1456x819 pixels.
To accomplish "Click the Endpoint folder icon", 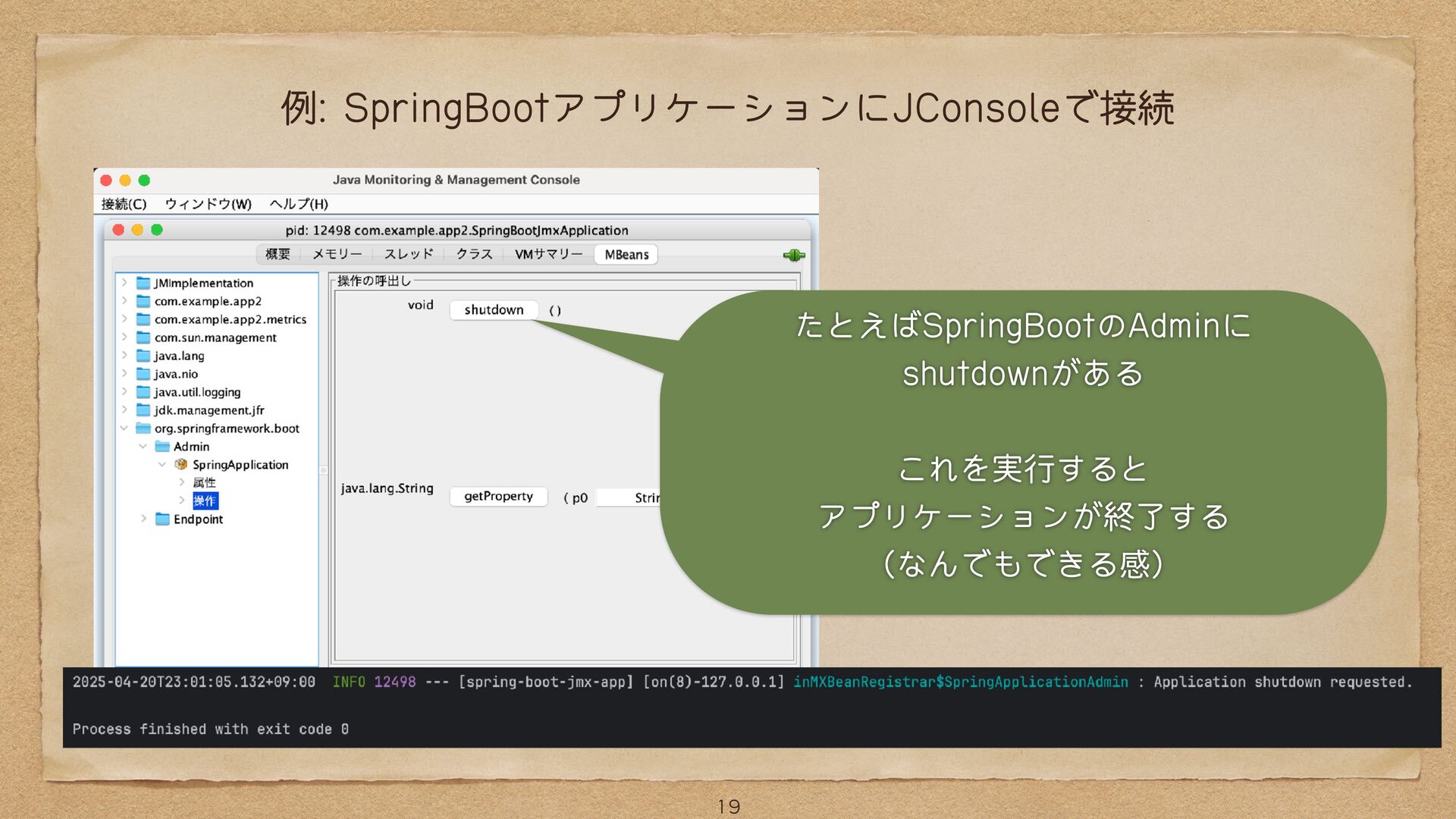I will click(x=162, y=519).
